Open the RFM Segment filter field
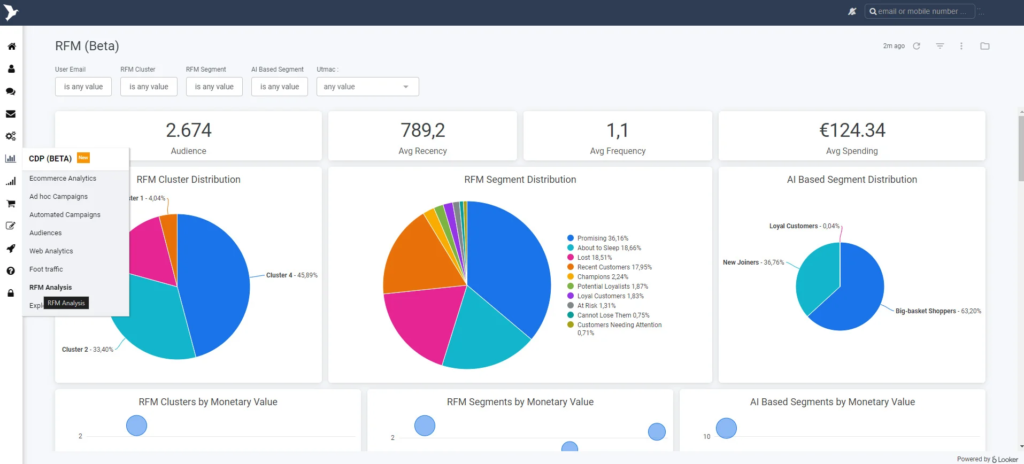 pos(214,87)
